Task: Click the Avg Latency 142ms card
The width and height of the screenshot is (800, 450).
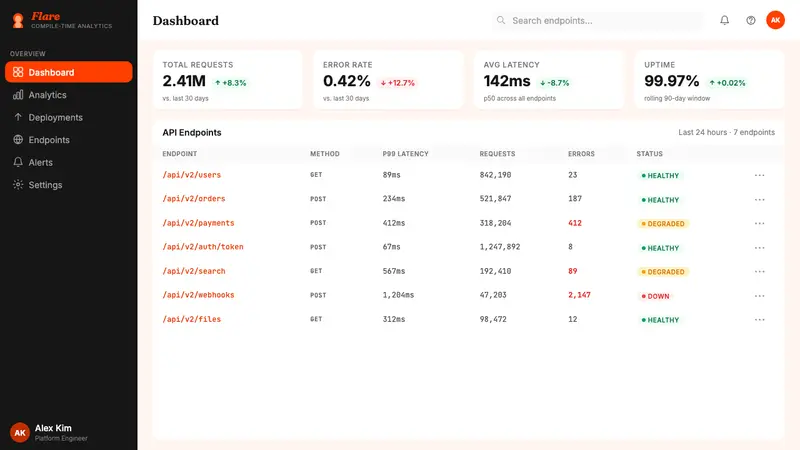Action: point(549,80)
